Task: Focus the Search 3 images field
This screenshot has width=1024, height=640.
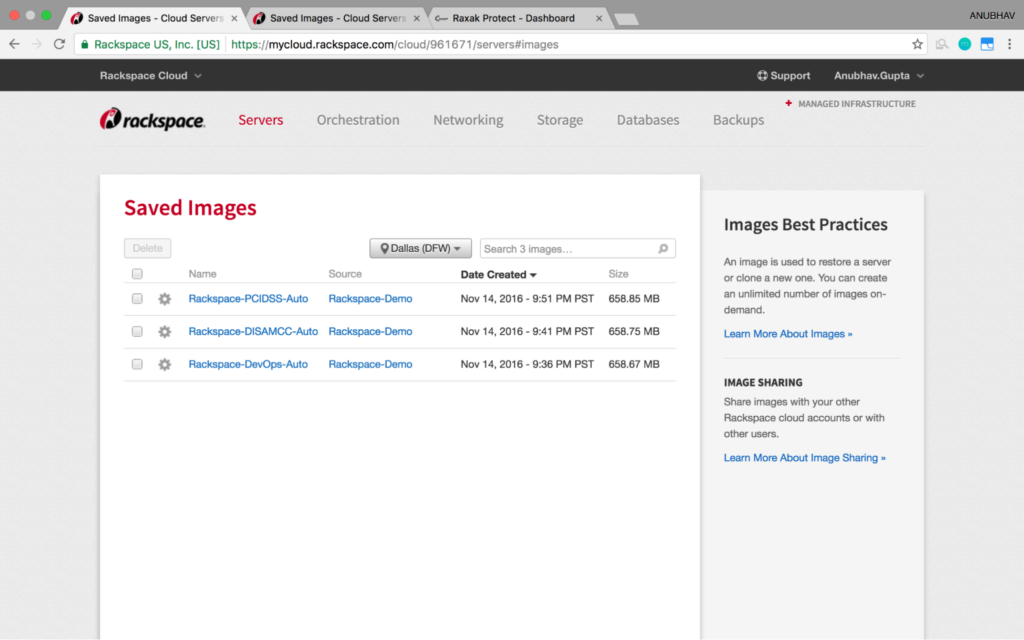Action: click(x=577, y=248)
